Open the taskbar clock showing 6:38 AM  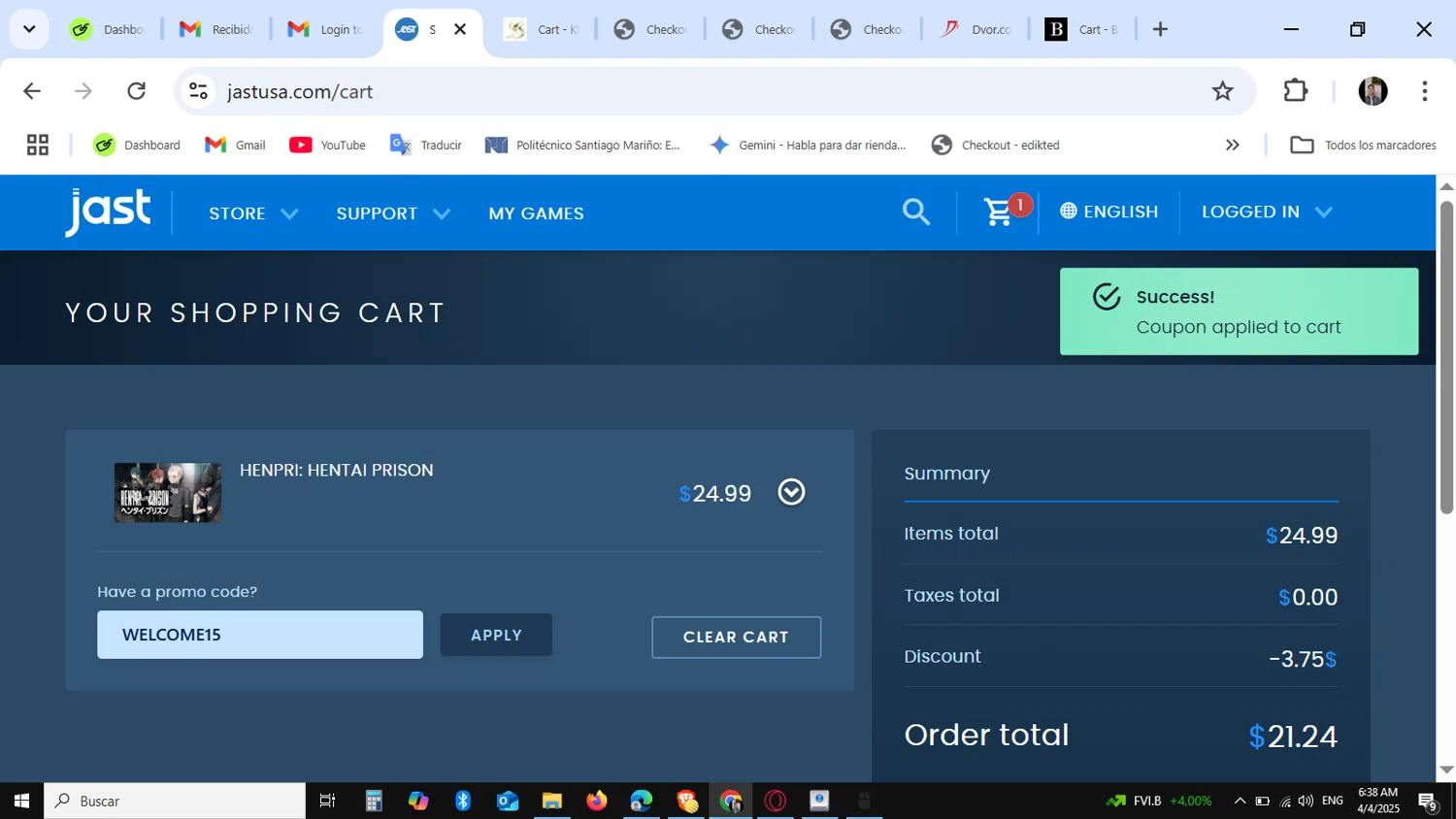pos(1378,801)
